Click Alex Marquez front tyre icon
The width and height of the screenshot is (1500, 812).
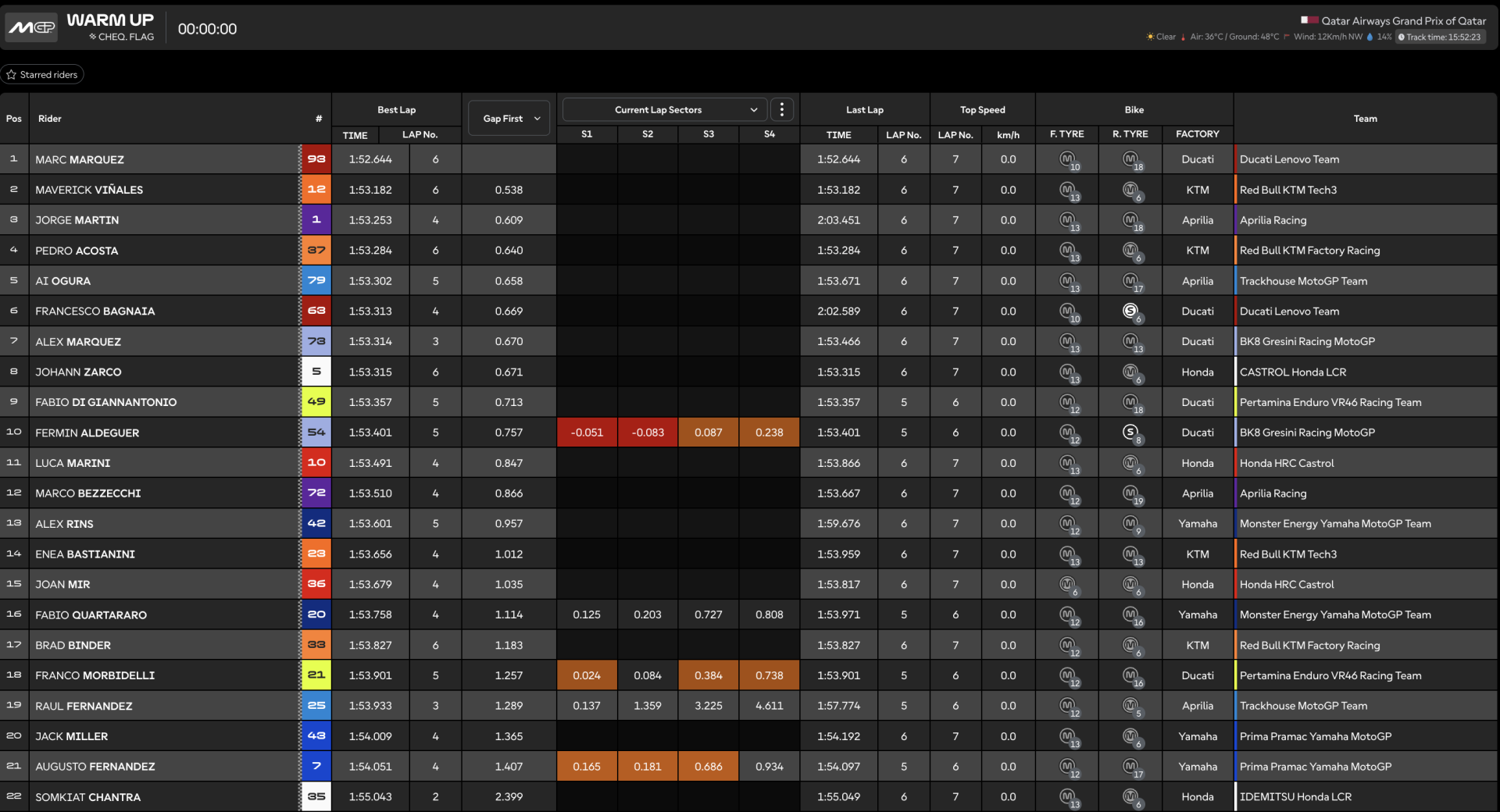click(x=1068, y=342)
